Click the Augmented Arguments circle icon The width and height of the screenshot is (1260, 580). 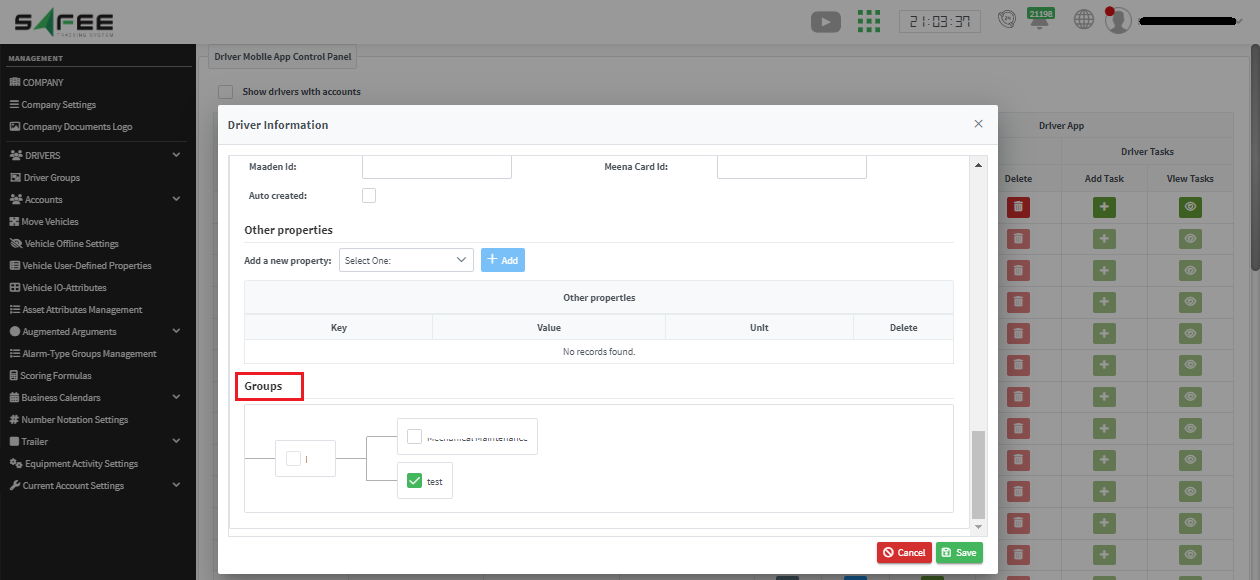(14, 332)
